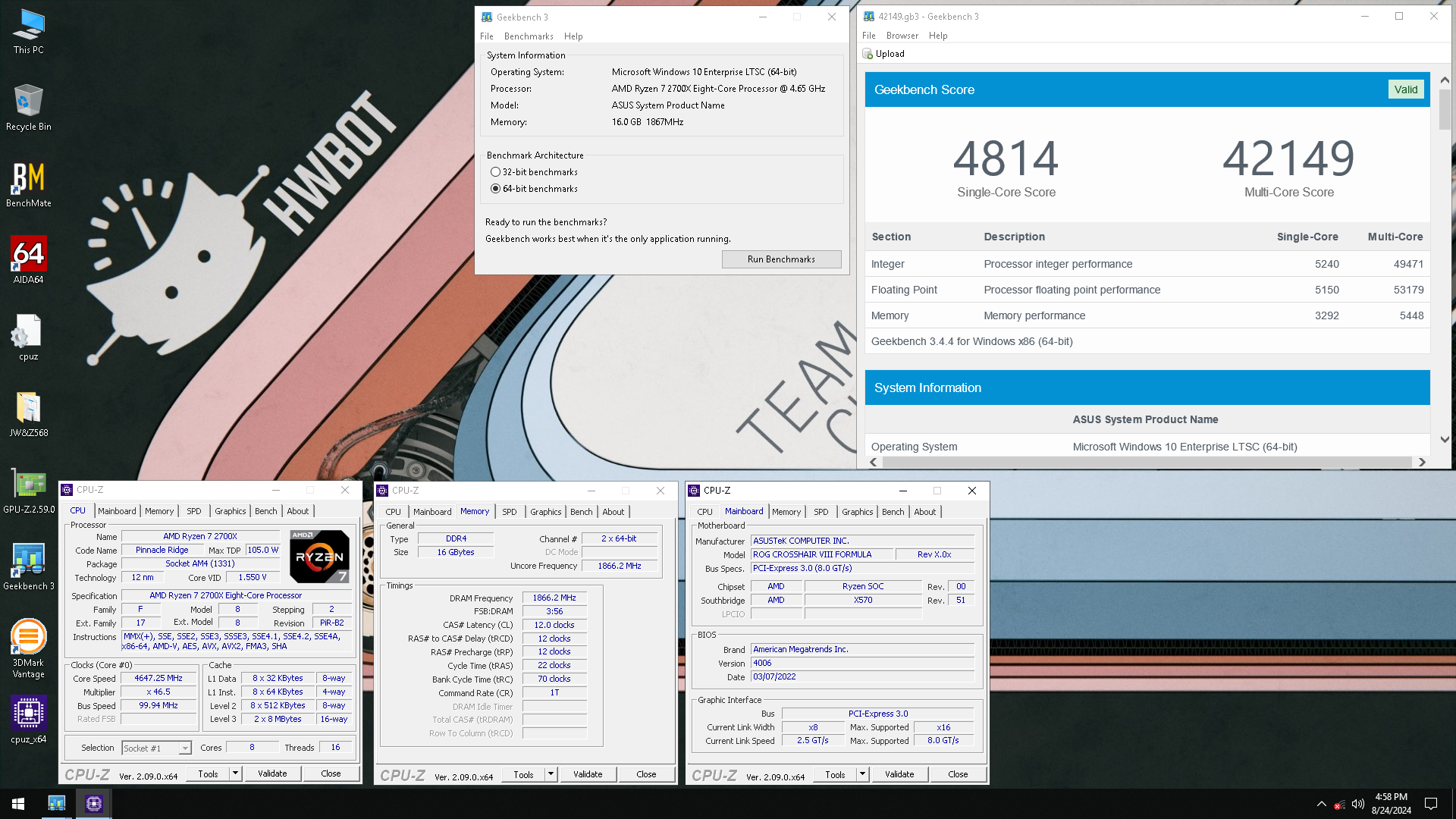Click the Core Speed 4647.25 MHz field
The height and width of the screenshot is (819, 1456).
coord(158,679)
